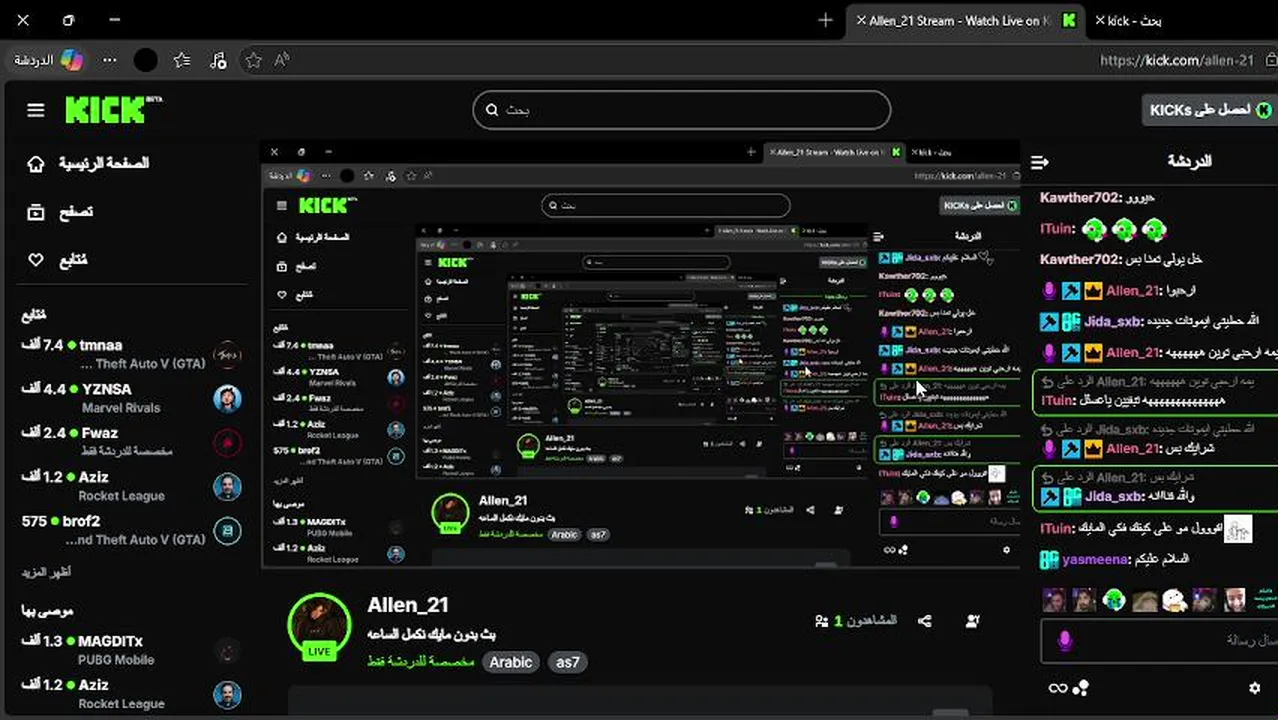Open Copilot chat 'الدردشة' button in browser toolbar

[48, 60]
